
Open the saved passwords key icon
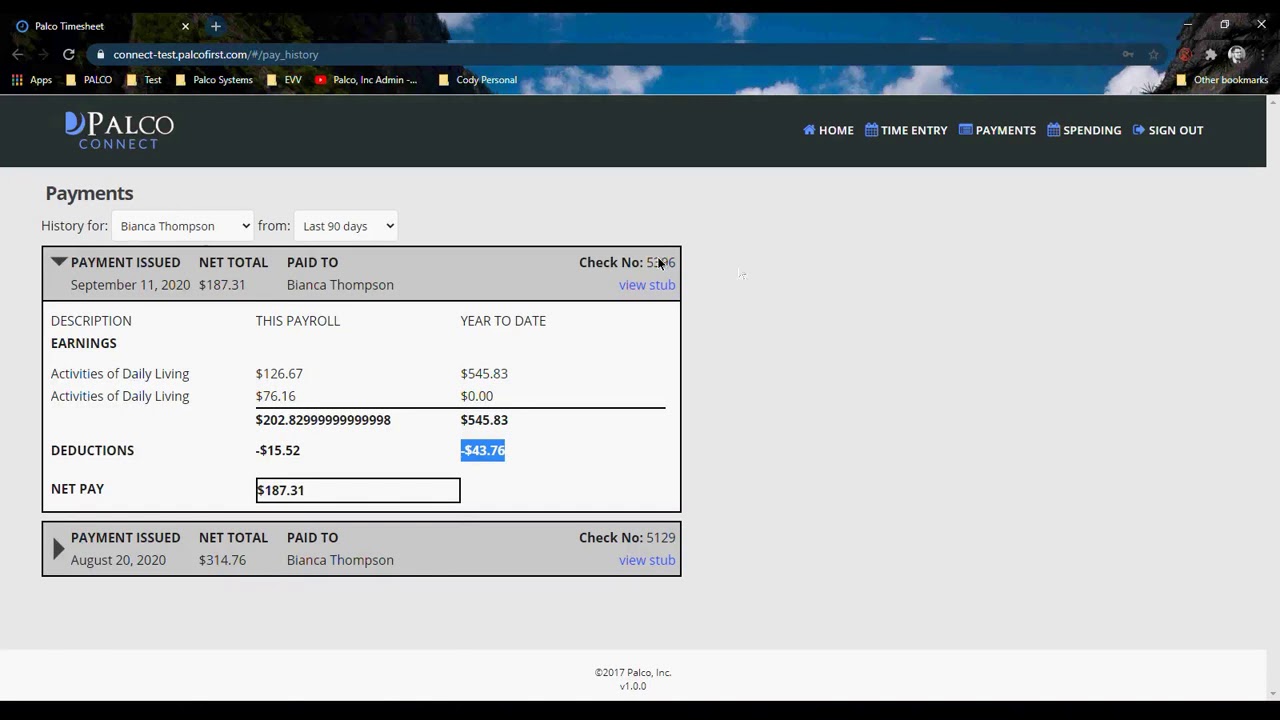1128,54
